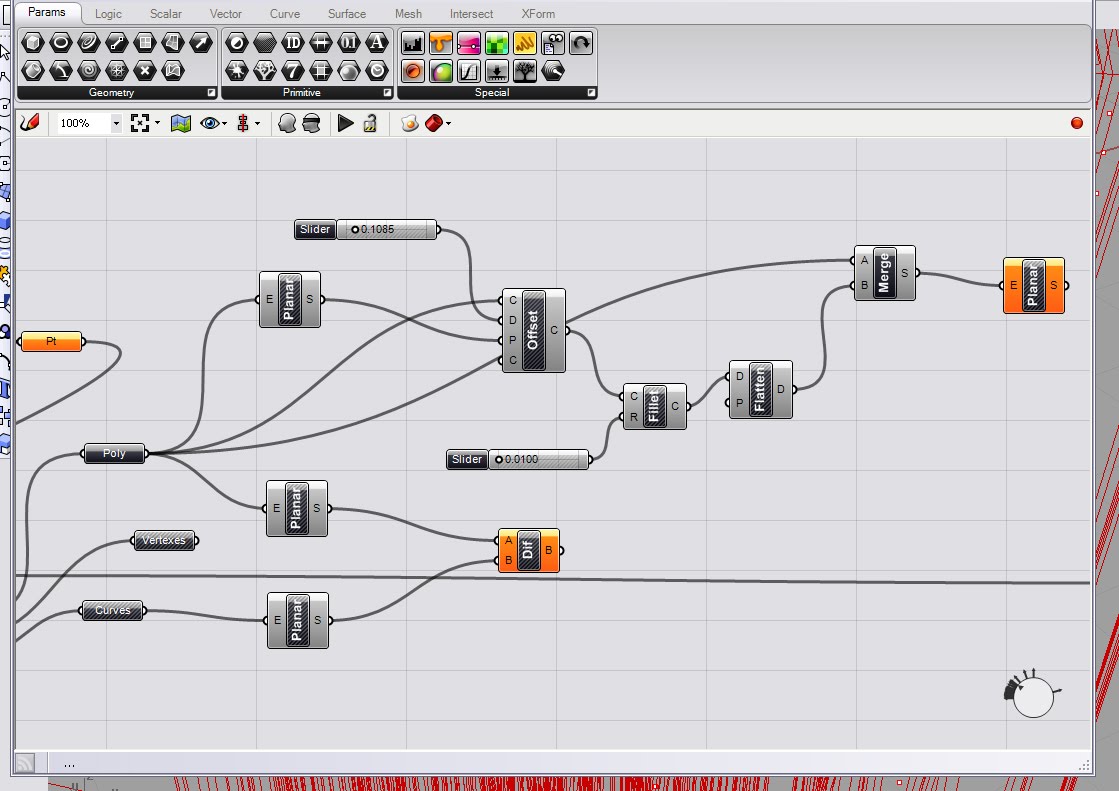Select the Curve parameter icon
The image size is (1119, 791).
pos(61,71)
